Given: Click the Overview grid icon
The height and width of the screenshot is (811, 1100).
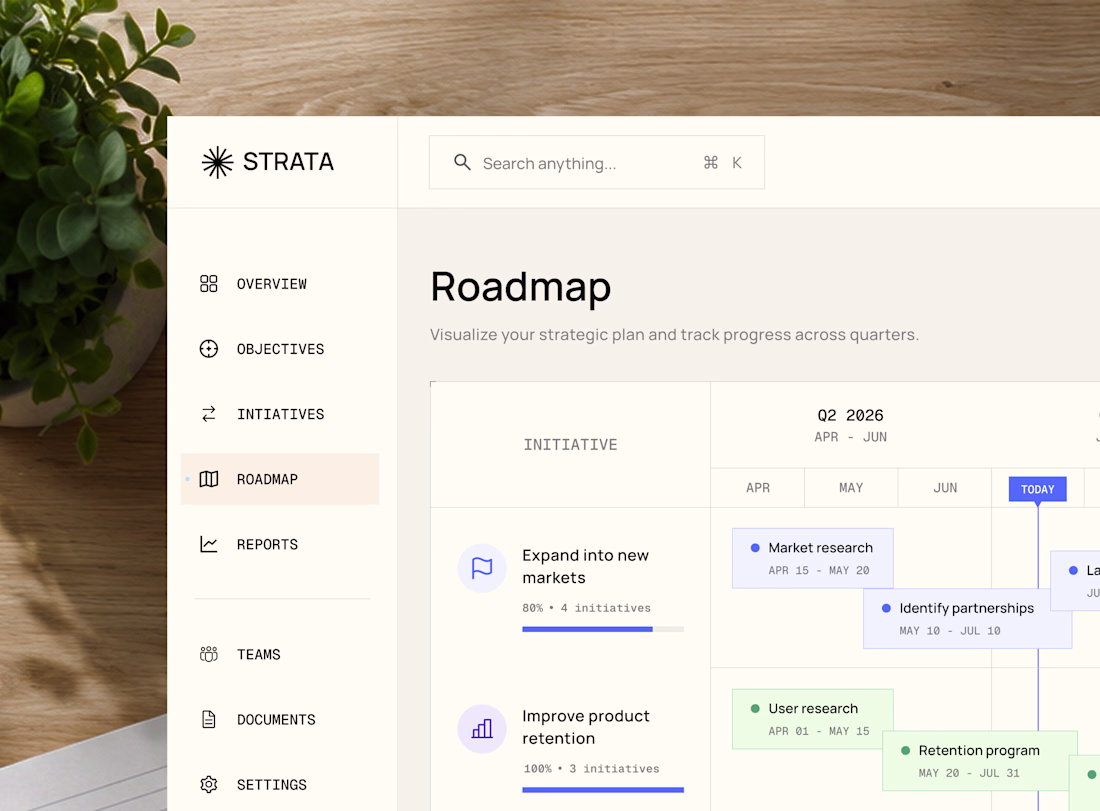Looking at the screenshot, I should [x=208, y=283].
